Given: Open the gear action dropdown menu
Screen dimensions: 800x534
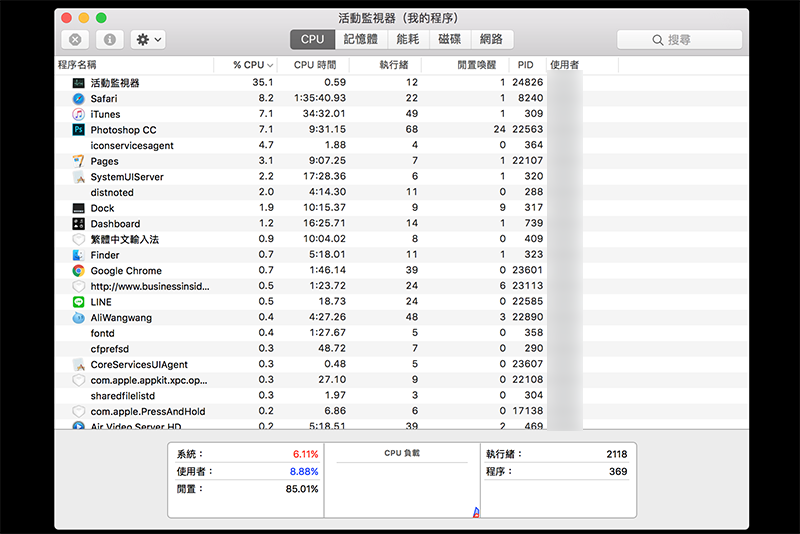Looking at the screenshot, I should 148,40.
